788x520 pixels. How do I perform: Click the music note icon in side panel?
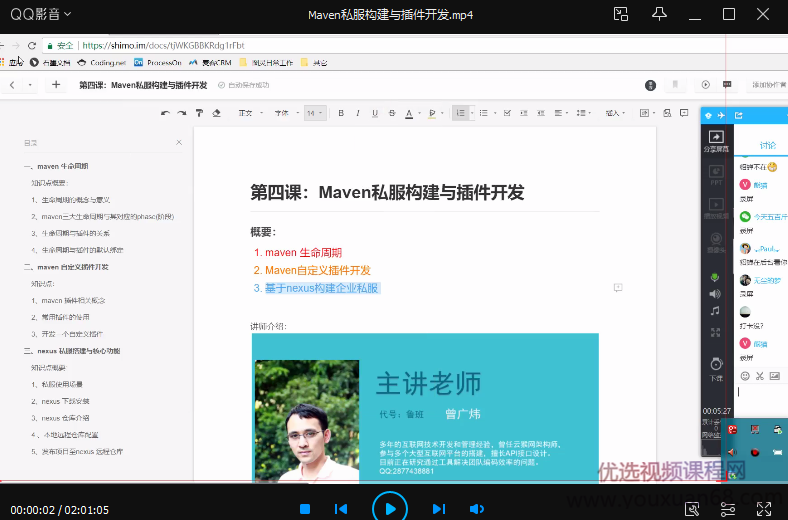pyautogui.click(x=715, y=311)
